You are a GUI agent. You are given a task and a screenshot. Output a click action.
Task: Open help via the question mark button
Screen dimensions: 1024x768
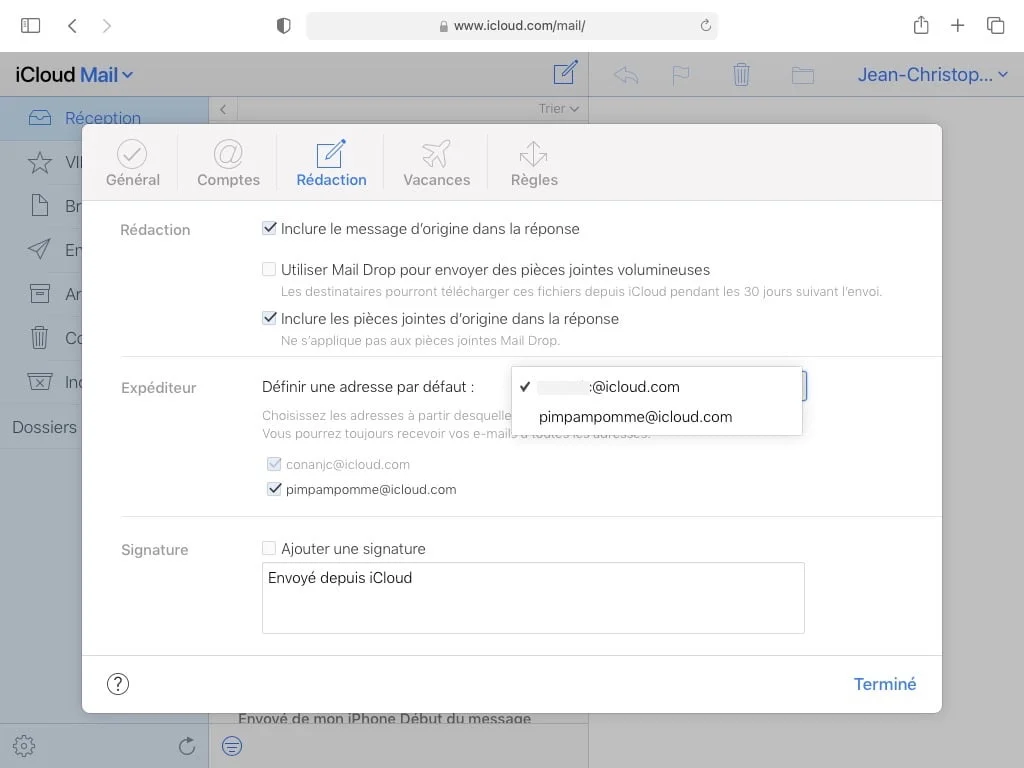click(x=118, y=684)
